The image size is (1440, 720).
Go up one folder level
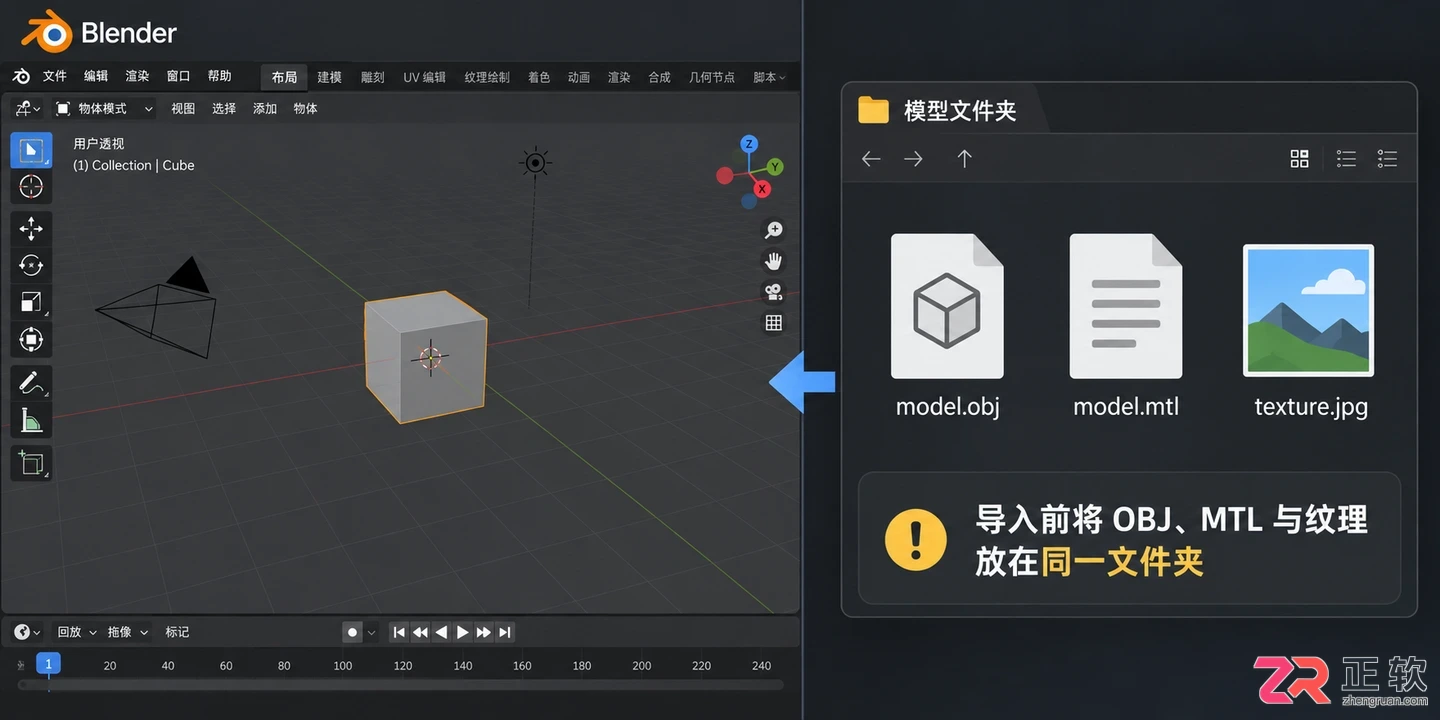click(x=964, y=159)
